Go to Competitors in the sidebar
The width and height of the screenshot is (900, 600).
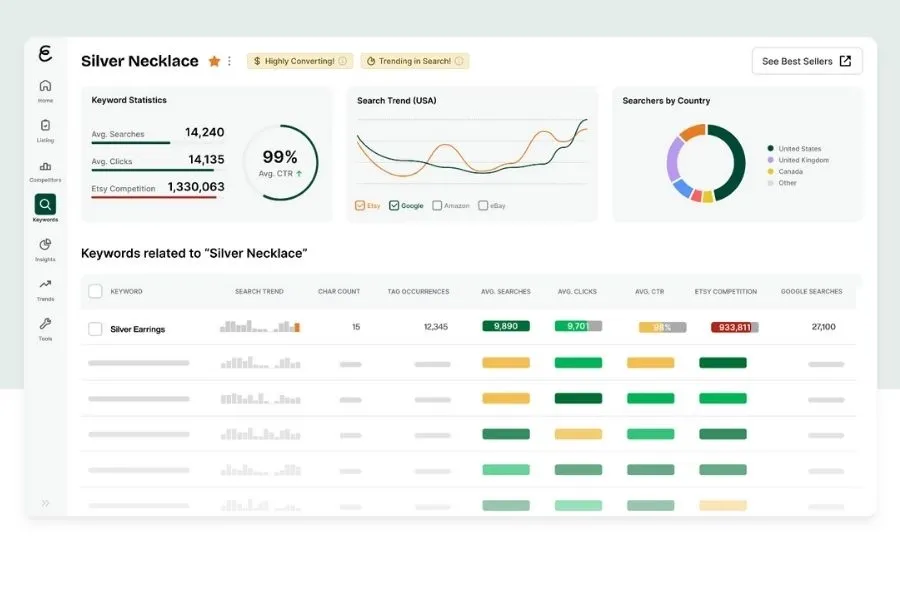click(x=45, y=167)
